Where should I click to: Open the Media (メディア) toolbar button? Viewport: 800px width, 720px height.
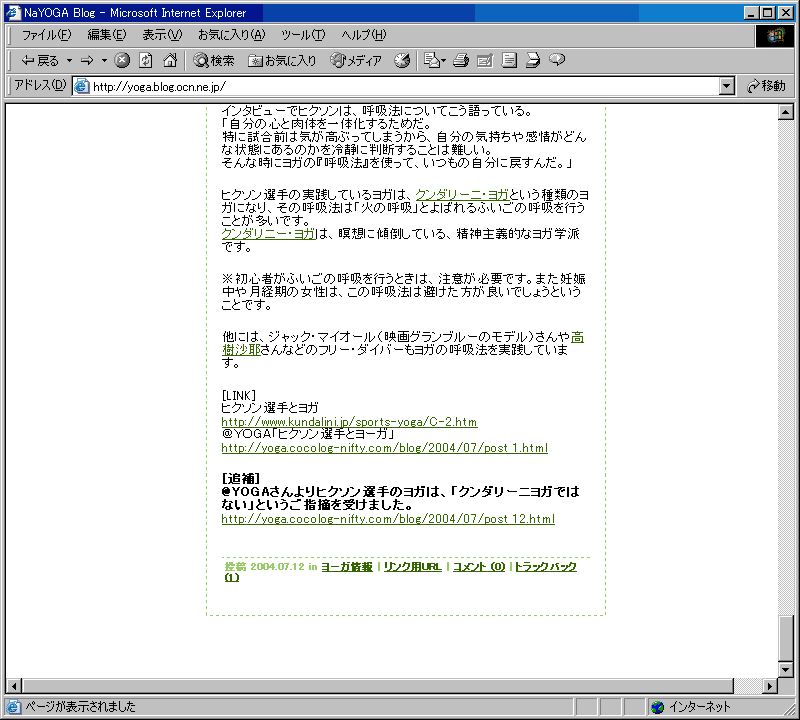pyautogui.click(x=356, y=61)
